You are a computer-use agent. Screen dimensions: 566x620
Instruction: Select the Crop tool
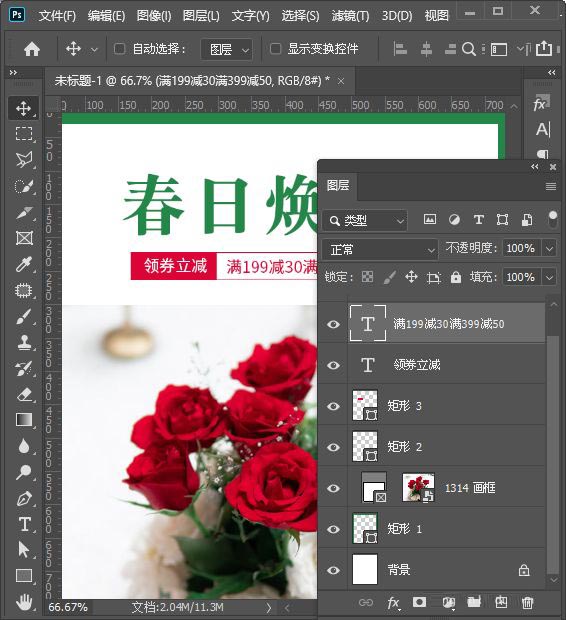point(24,213)
